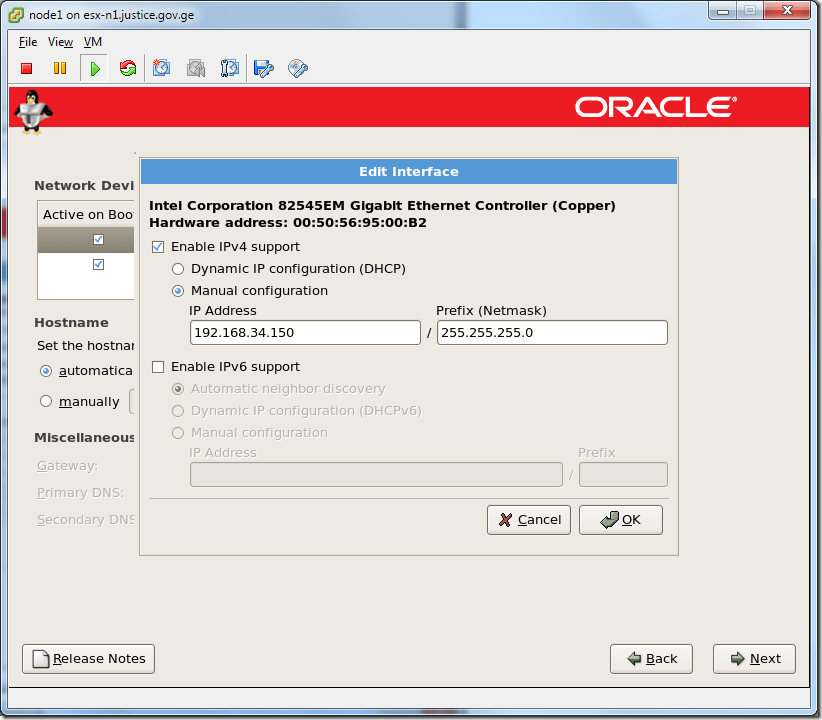Image resolution: width=822 pixels, height=720 pixels.
Task: Disable IPv4 support
Action: [157, 246]
